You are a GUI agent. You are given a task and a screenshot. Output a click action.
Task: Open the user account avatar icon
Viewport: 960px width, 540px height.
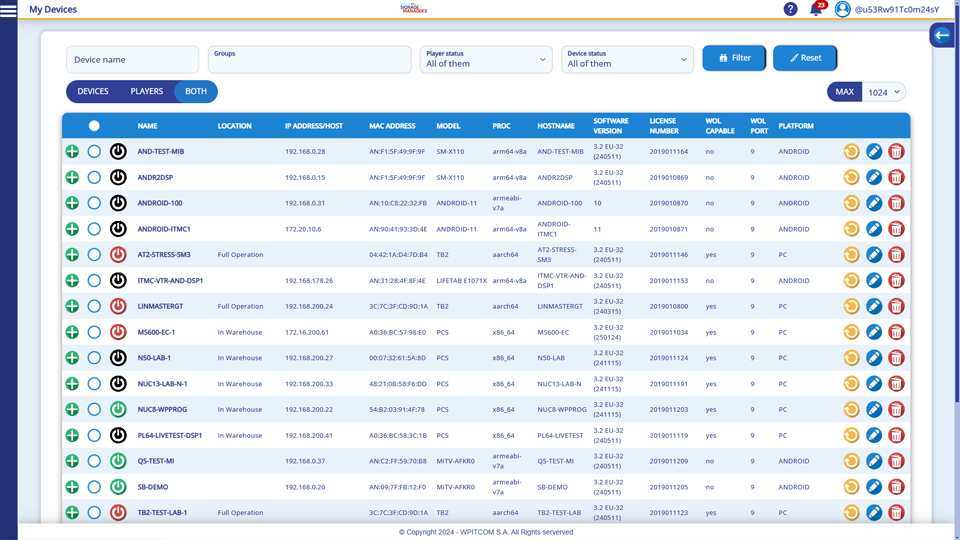pyautogui.click(x=842, y=9)
